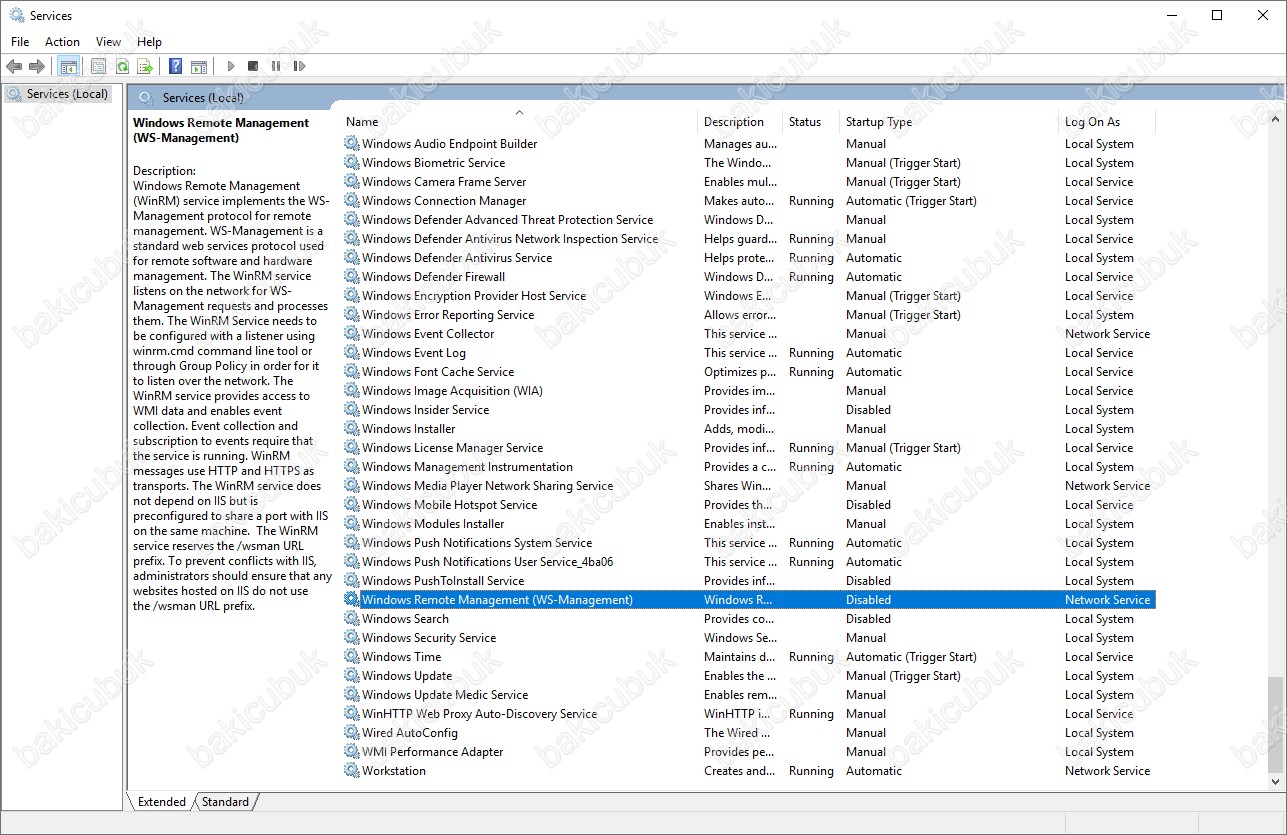1287x835 pixels.
Task: Click the Start Service play icon
Action: pyautogui.click(x=231, y=66)
